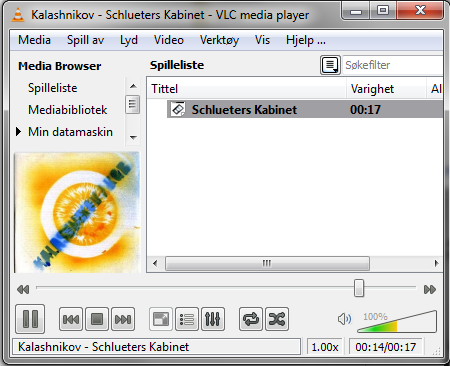Viewport: 450px width, 366px height.
Task: Open the Spill av menu
Action: click(x=85, y=40)
